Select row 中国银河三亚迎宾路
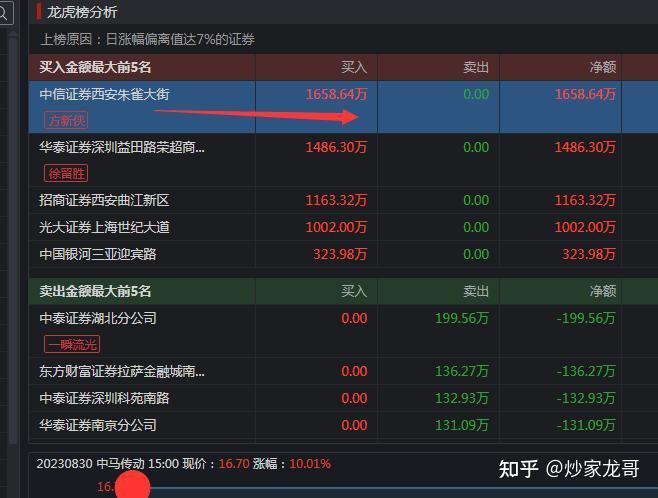This screenshot has height=498, width=658. pyautogui.click(x=343, y=254)
